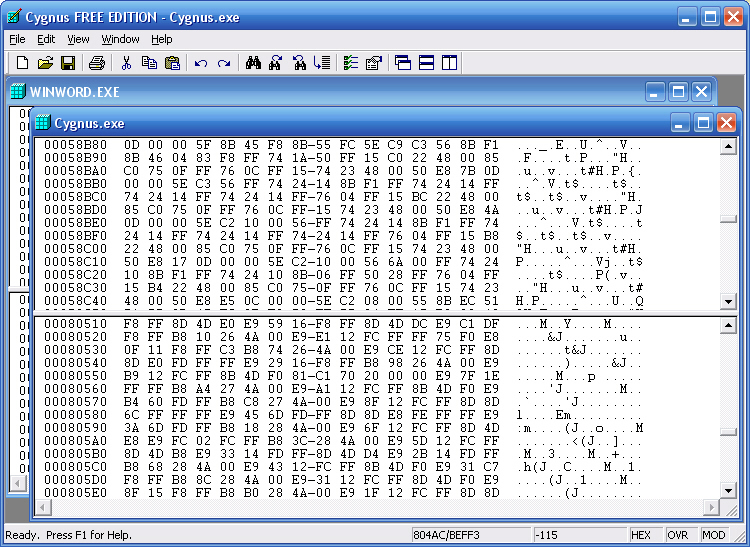Click the Paste clipboard icon
750x547 pixels.
point(172,63)
